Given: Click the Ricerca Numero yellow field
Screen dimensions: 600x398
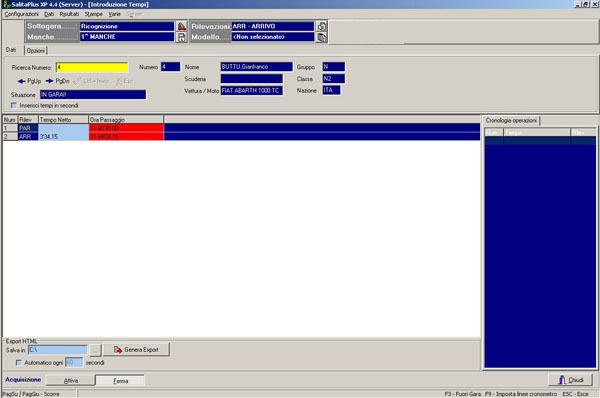Looking at the screenshot, I should (x=92, y=67).
